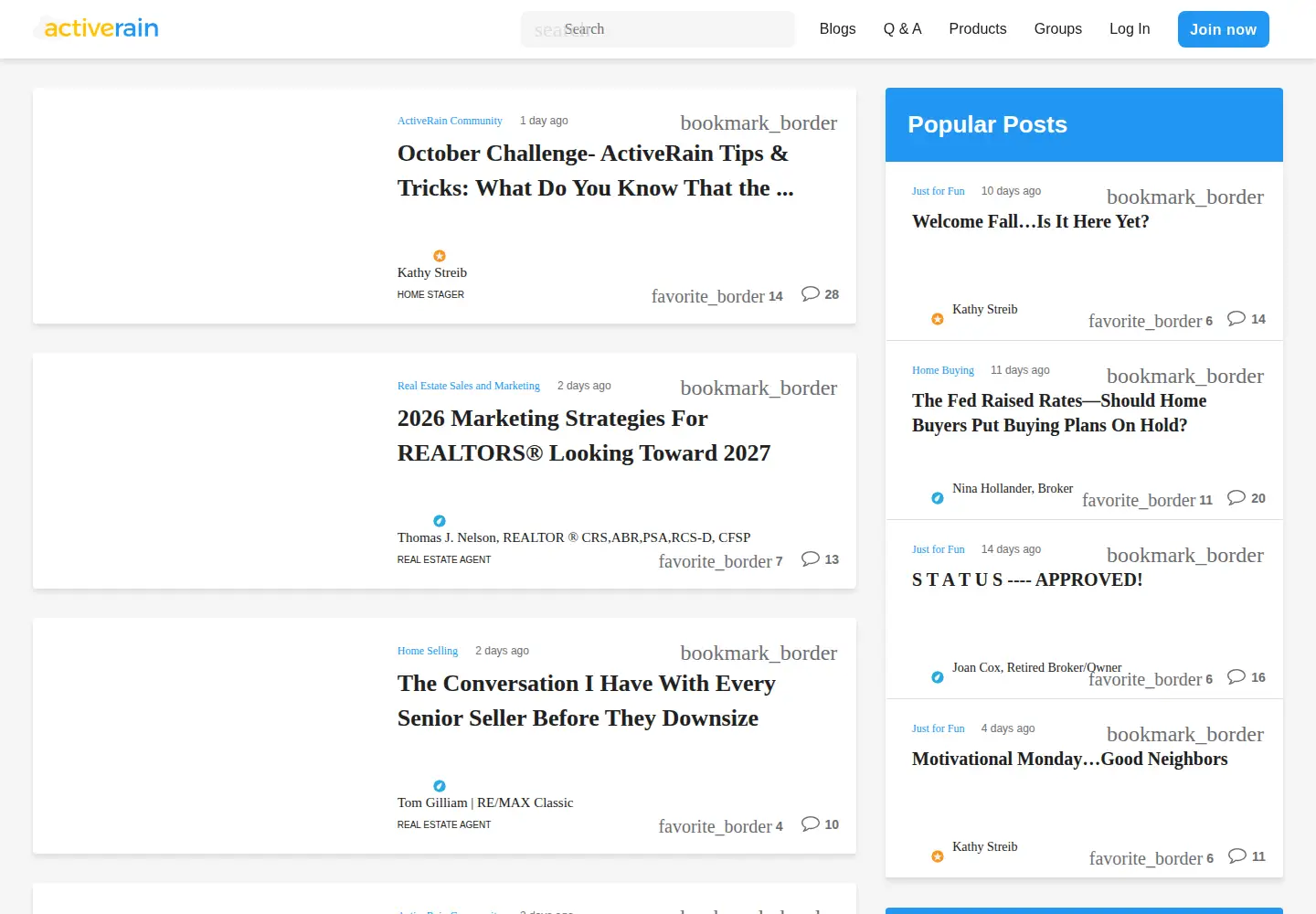The width and height of the screenshot is (1316, 914).
Task: Click the Join now button
Action: 1224,29
